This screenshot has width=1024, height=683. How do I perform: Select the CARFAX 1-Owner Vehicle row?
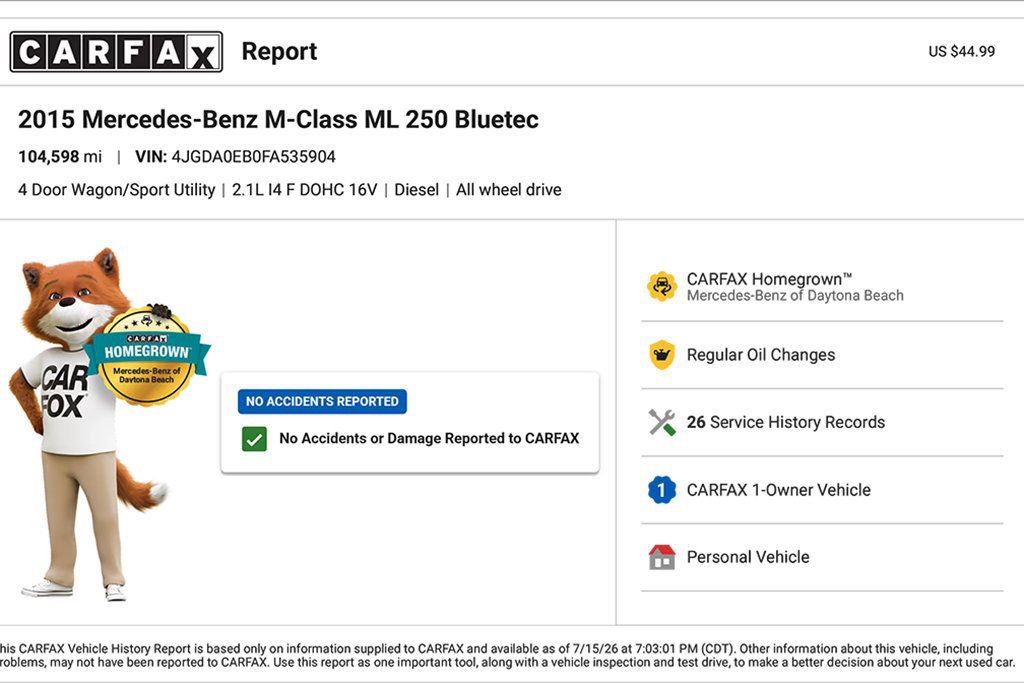click(822, 490)
